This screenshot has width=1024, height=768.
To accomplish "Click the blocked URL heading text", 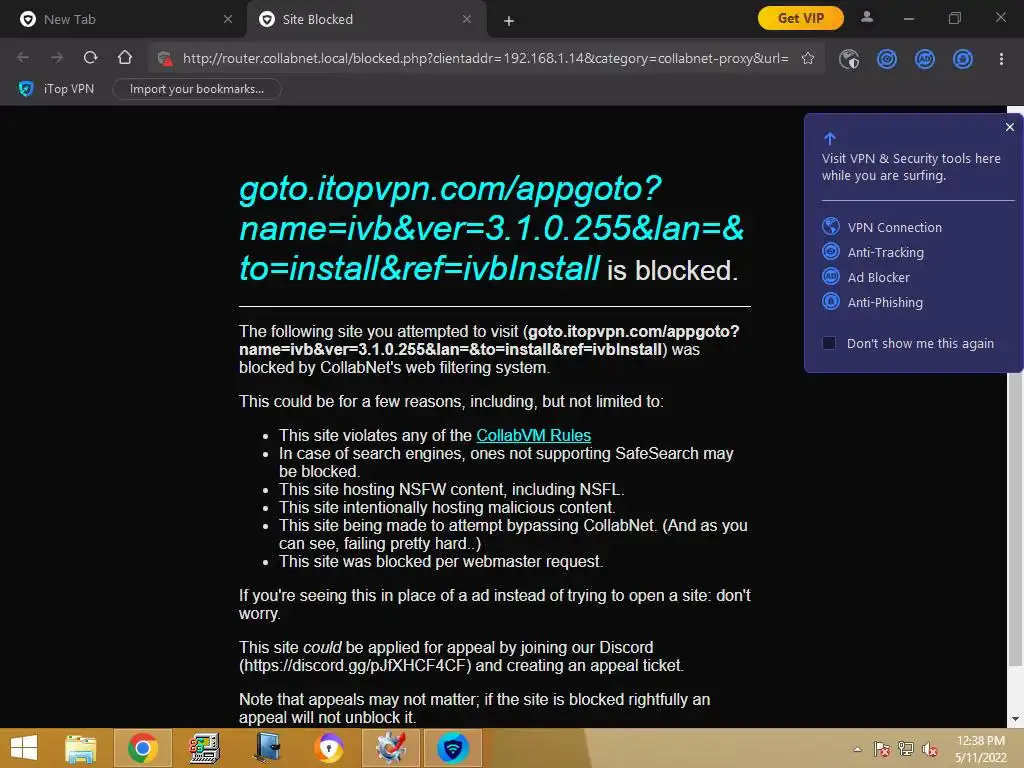I will [x=491, y=229].
